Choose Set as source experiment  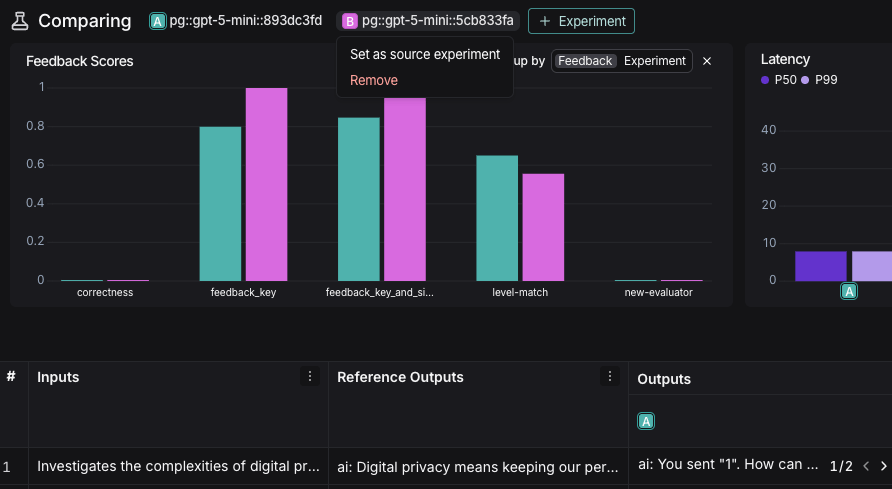tap(425, 54)
